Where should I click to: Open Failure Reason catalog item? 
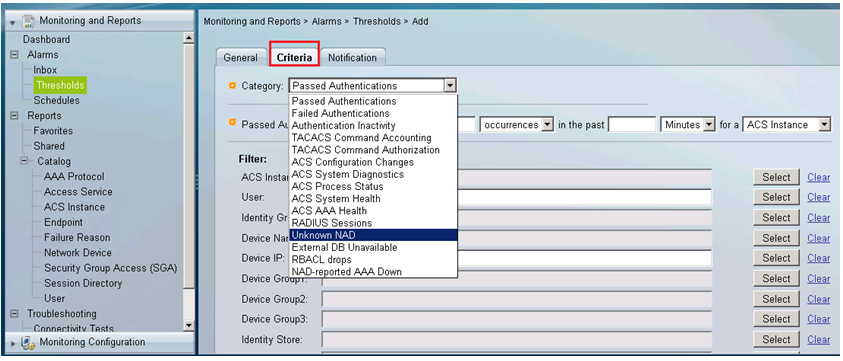point(77,237)
